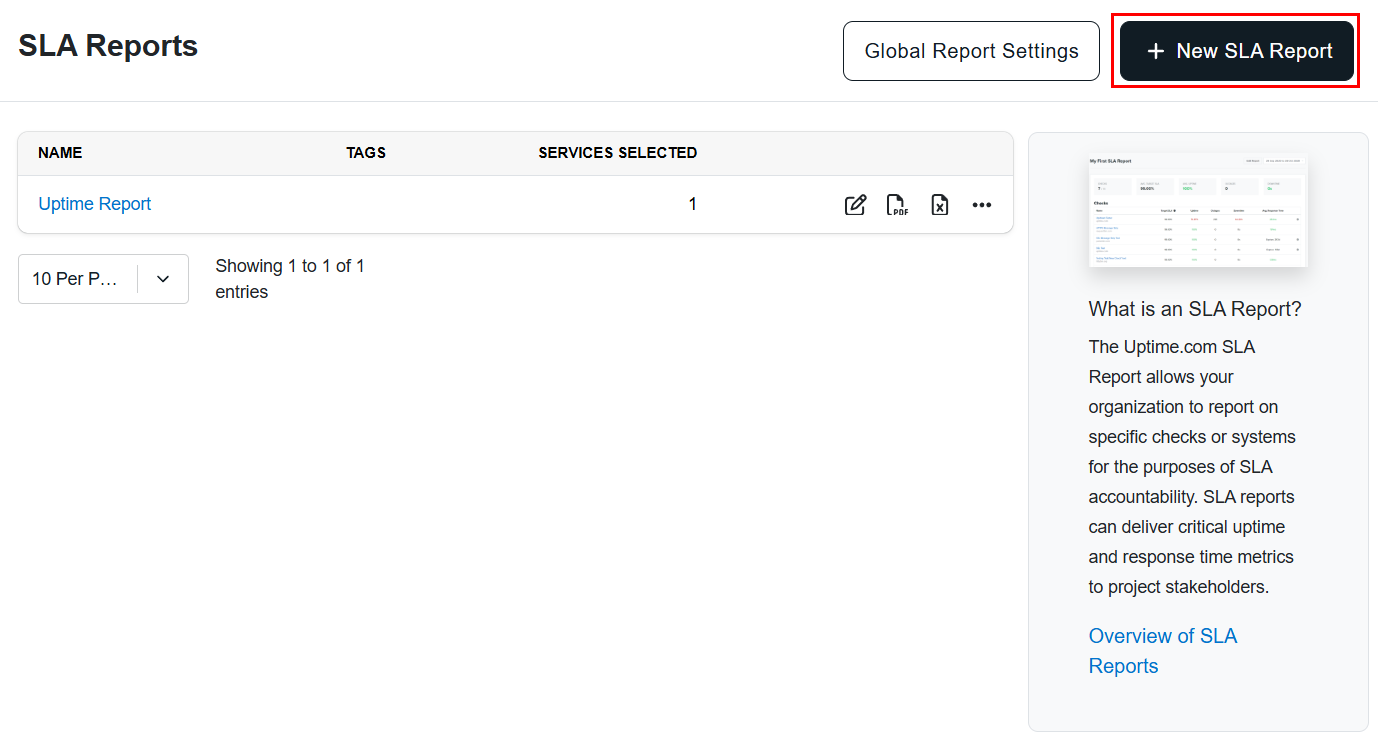The height and width of the screenshot is (747, 1378).
Task: Sort the table by the NAME column
Action: click(60, 153)
